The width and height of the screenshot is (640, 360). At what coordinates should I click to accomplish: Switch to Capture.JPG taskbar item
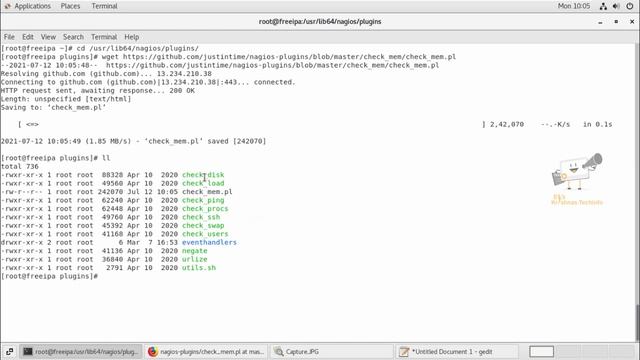pos(331,351)
